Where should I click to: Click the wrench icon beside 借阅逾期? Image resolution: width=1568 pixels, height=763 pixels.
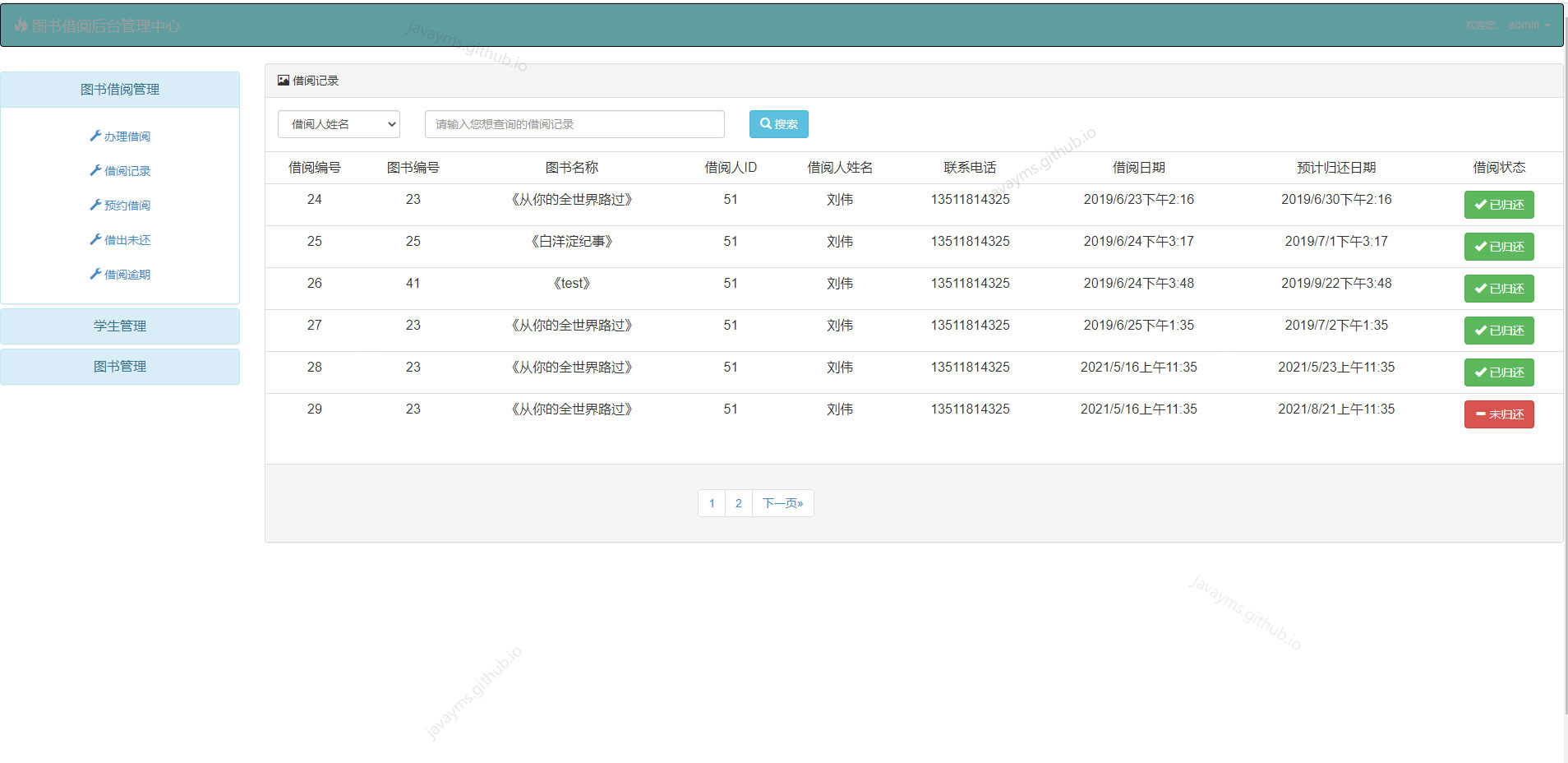[x=95, y=274]
